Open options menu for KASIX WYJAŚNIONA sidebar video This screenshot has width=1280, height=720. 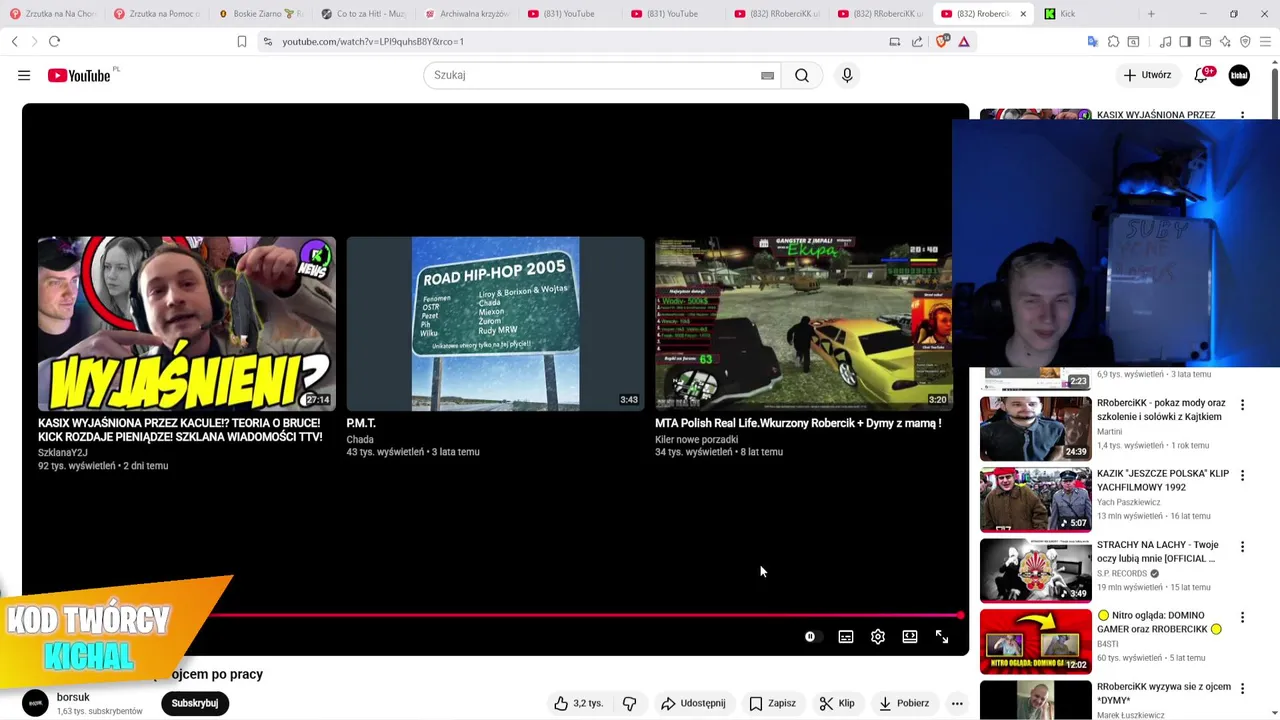coord(1242,115)
